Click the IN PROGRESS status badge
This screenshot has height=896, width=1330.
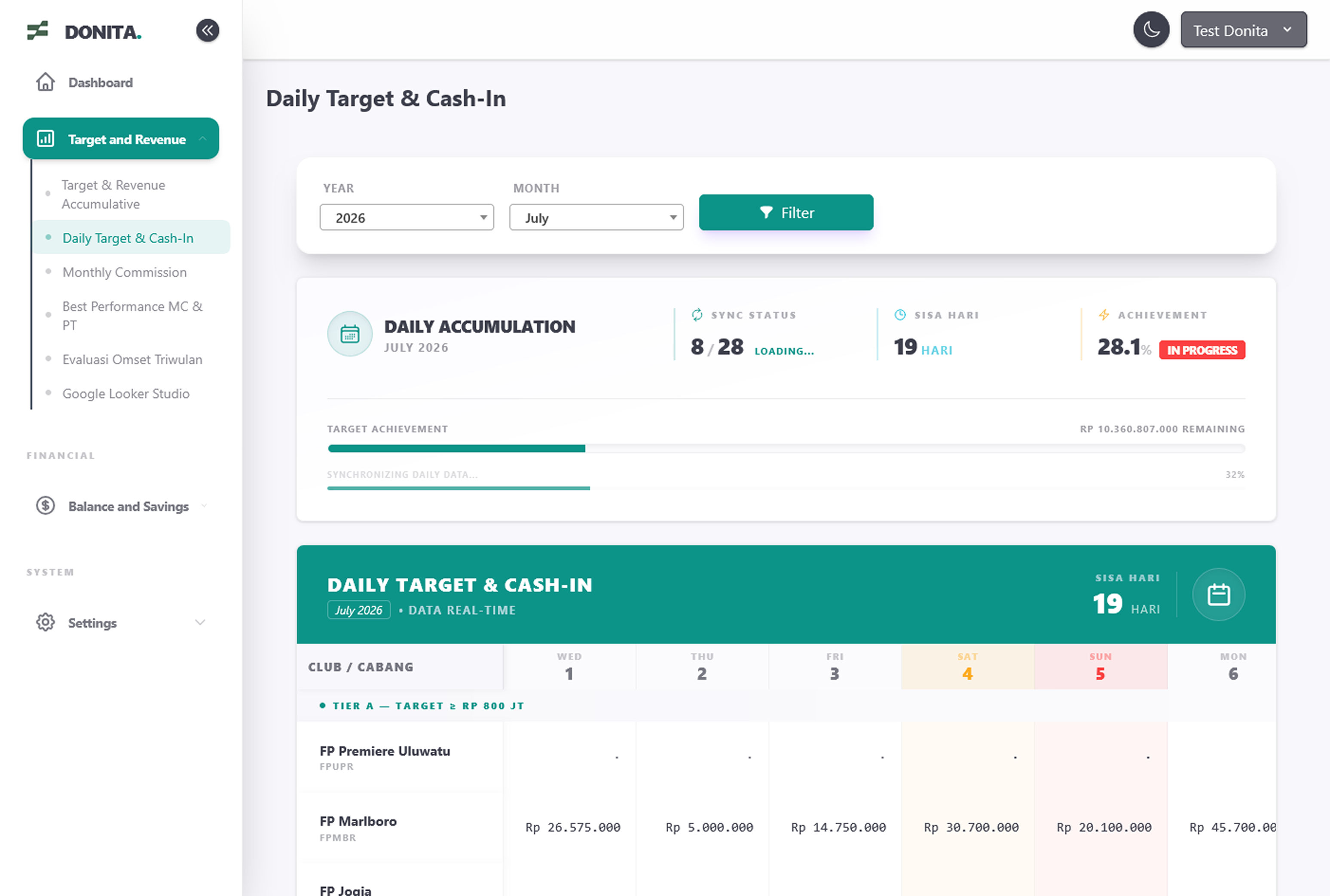tap(1202, 350)
